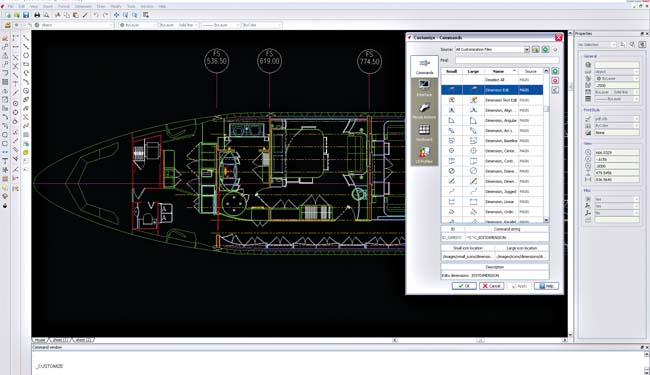Select the Deselect All command row
650x375 pixels.
click(x=492, y=80)
